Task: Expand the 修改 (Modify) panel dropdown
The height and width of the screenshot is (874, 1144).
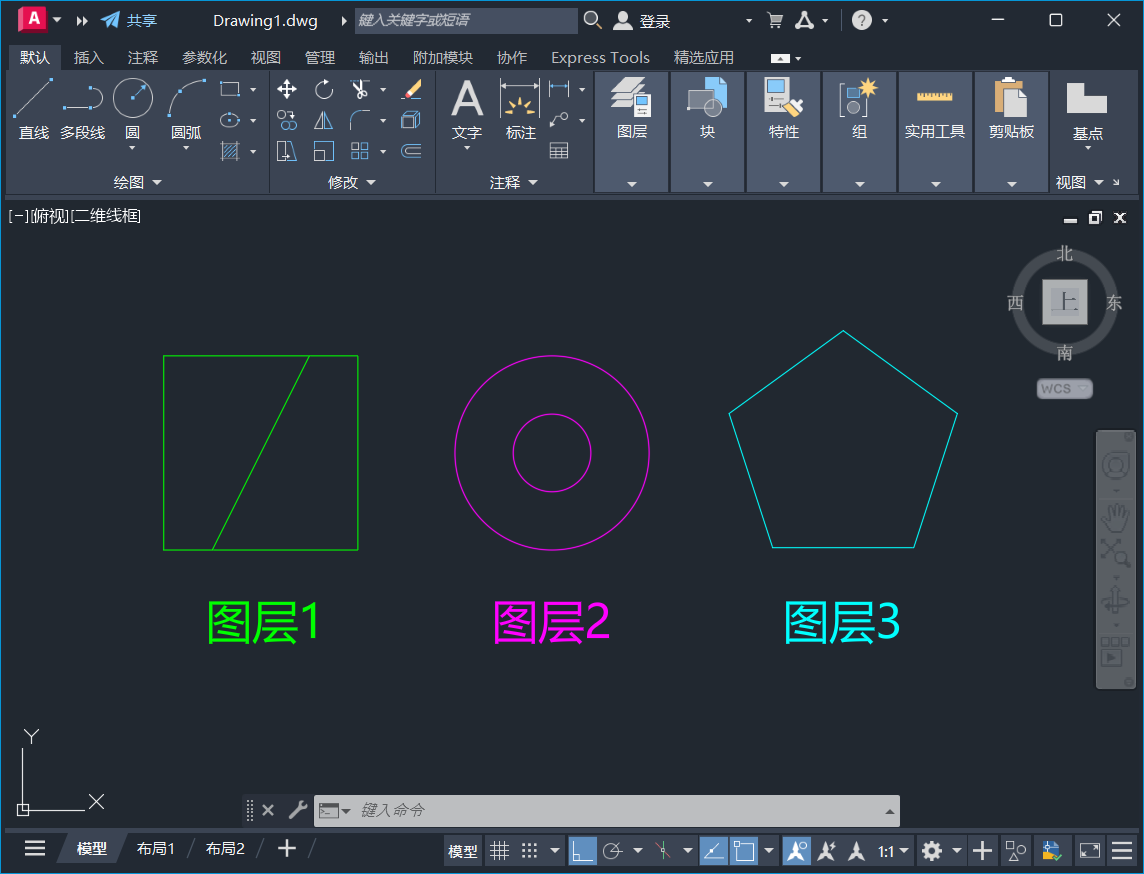Action: point(370,182)
